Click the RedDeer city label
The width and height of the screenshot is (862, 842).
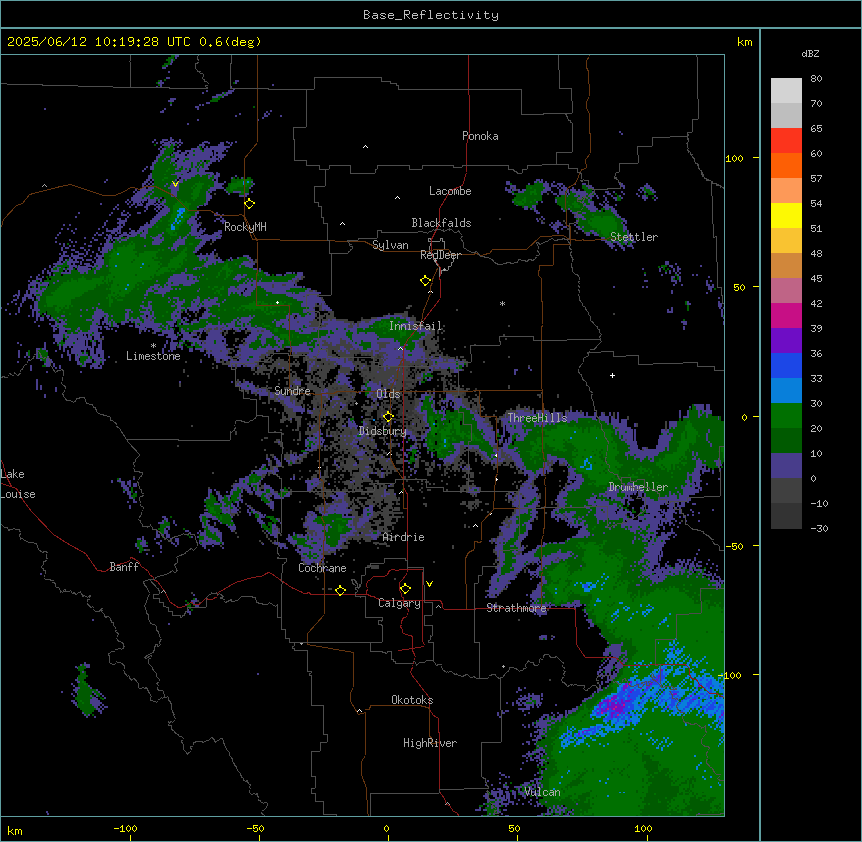click(x=440, y=255)
